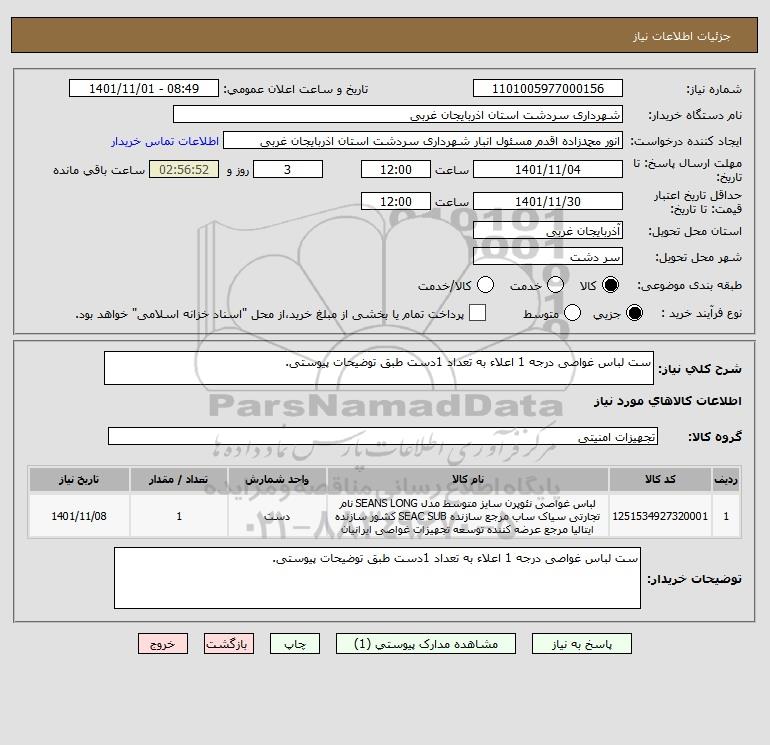Click the delivery province field آذربایجان غربی

[548, 230]
